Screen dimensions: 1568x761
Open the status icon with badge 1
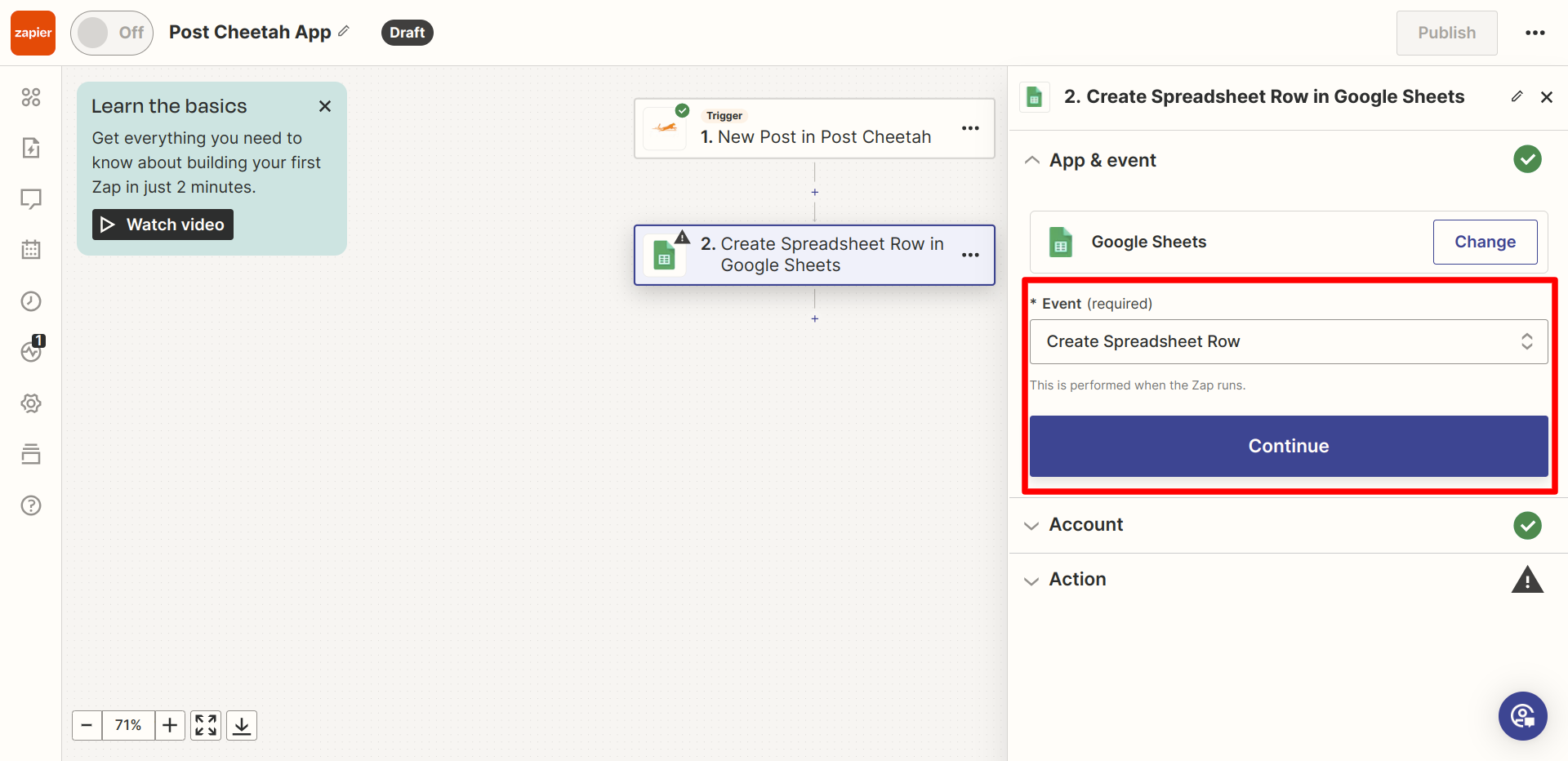click(x=32, y=349)
